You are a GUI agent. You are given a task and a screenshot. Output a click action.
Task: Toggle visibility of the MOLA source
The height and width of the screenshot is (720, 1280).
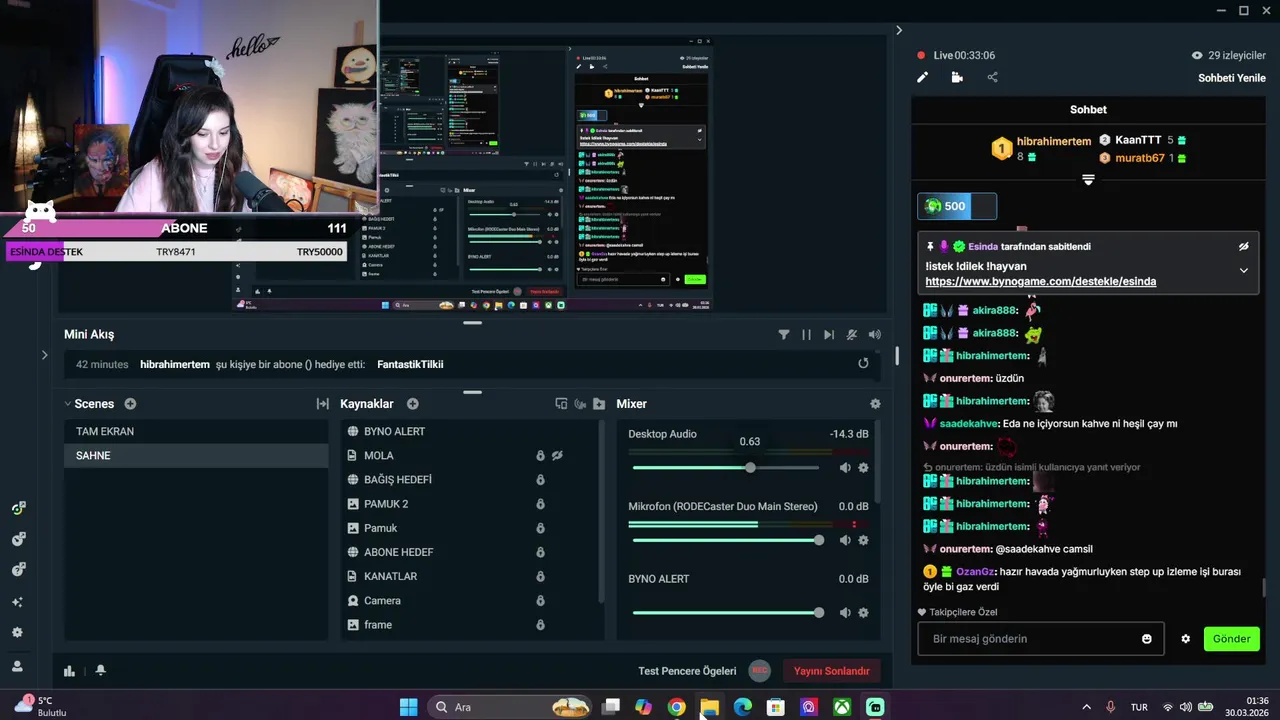(x=558, y=456)
